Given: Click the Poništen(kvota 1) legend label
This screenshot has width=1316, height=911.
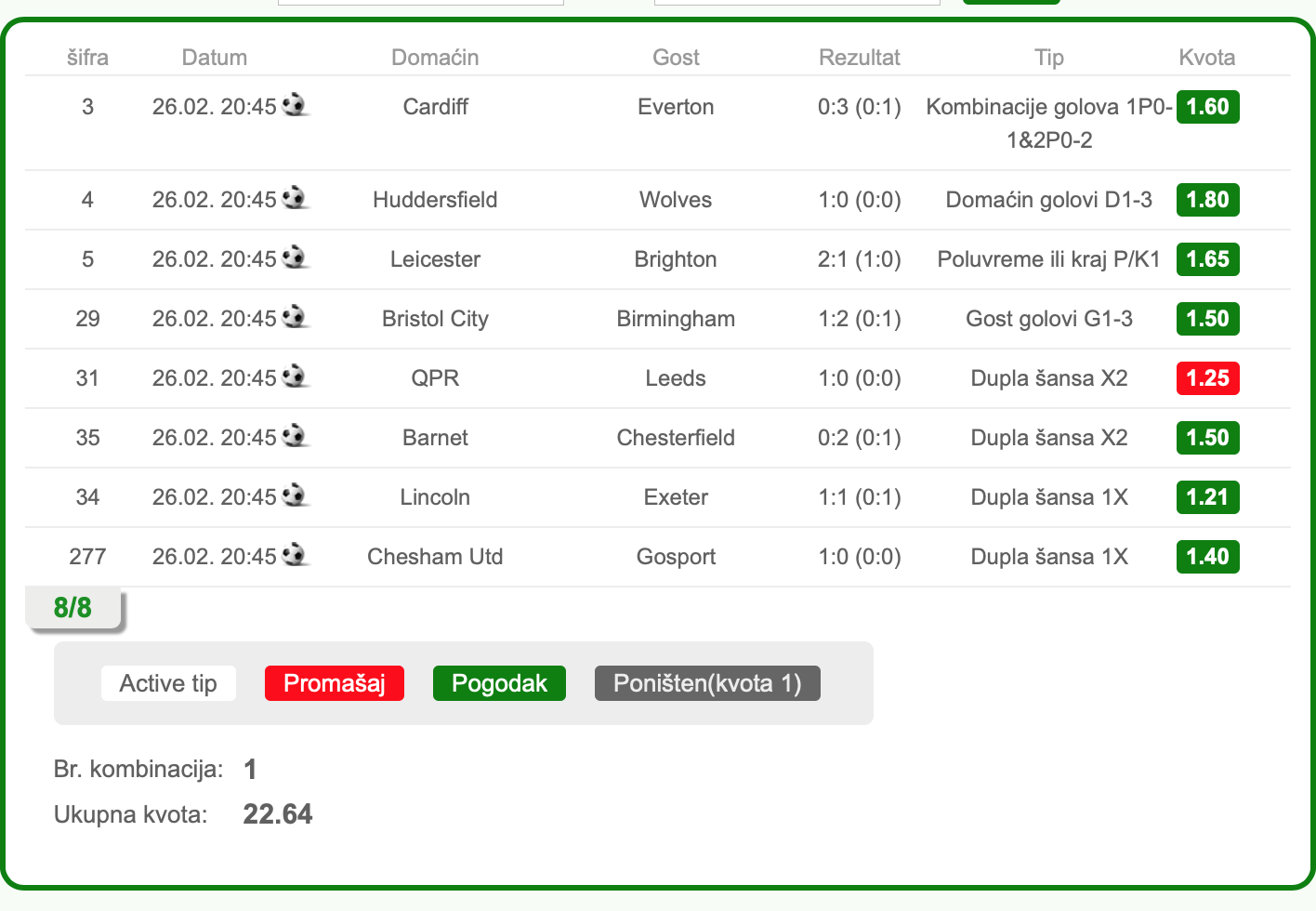Looking at the screenshot, I should click(x=707, y=683).
